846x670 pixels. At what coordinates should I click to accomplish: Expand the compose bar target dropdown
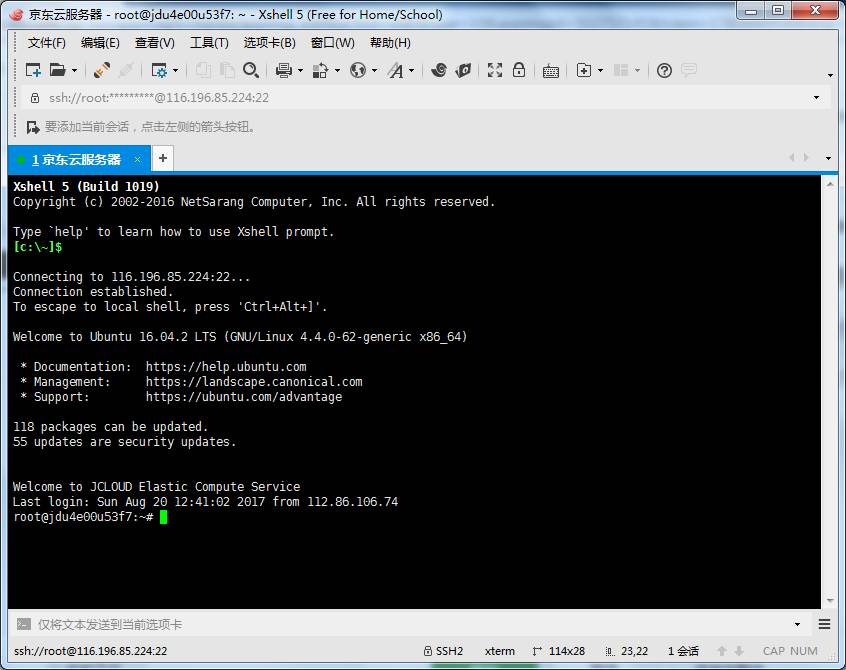click(797, 624)
